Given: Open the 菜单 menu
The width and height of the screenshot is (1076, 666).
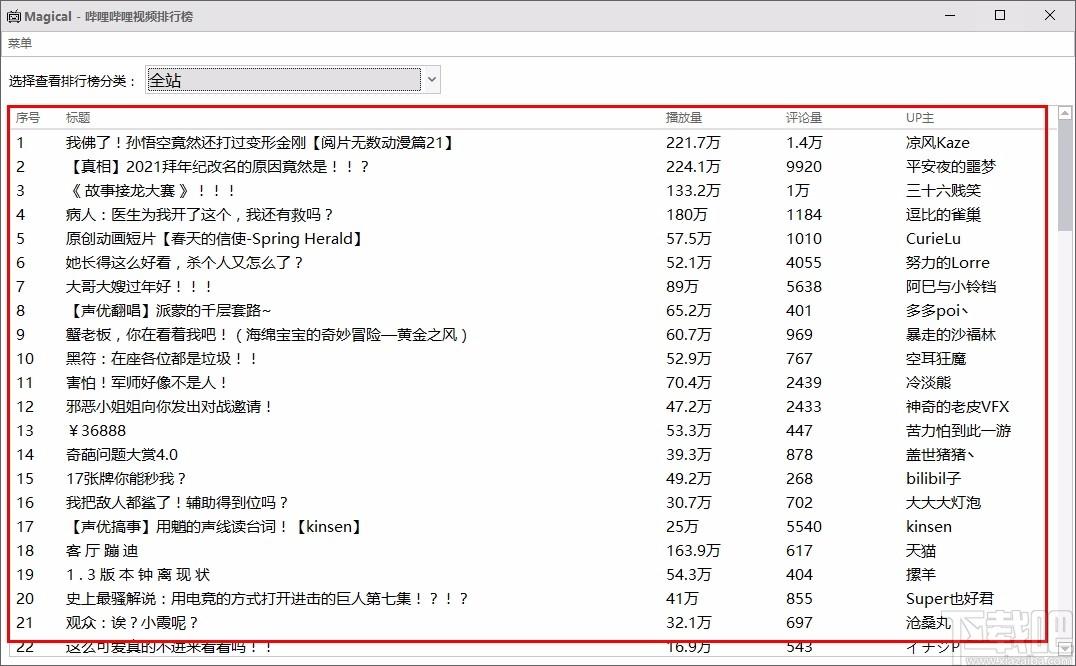Looking at the screenshot, I should coord(20,43).
